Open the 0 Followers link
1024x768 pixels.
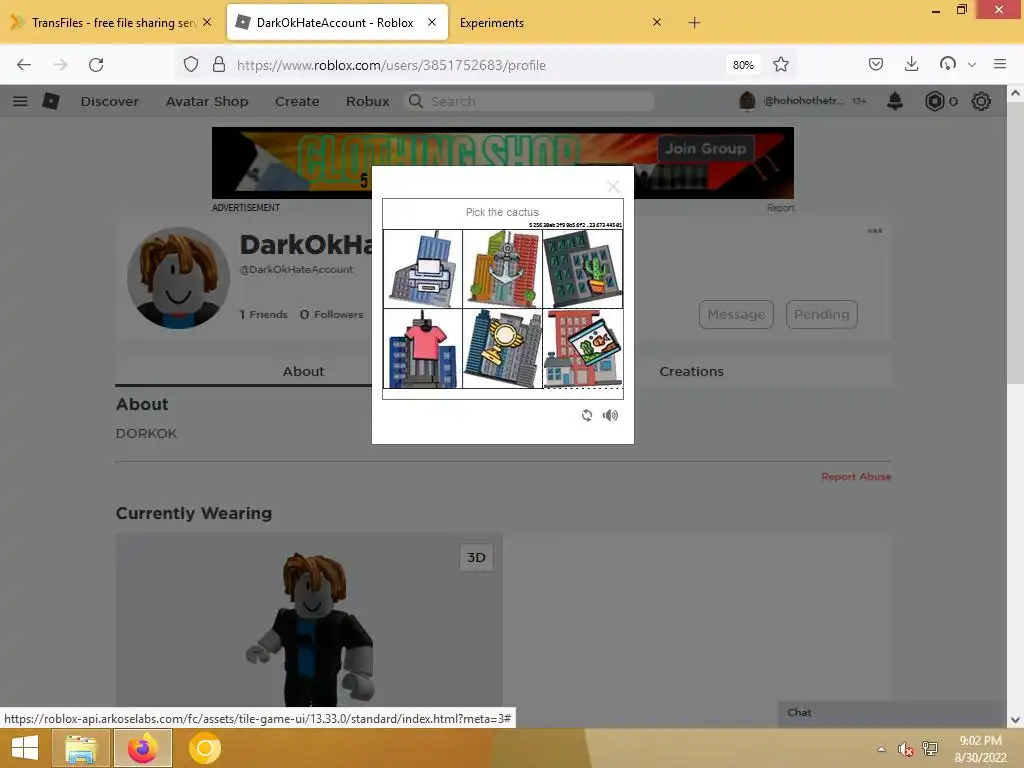[x=331, y=314]
